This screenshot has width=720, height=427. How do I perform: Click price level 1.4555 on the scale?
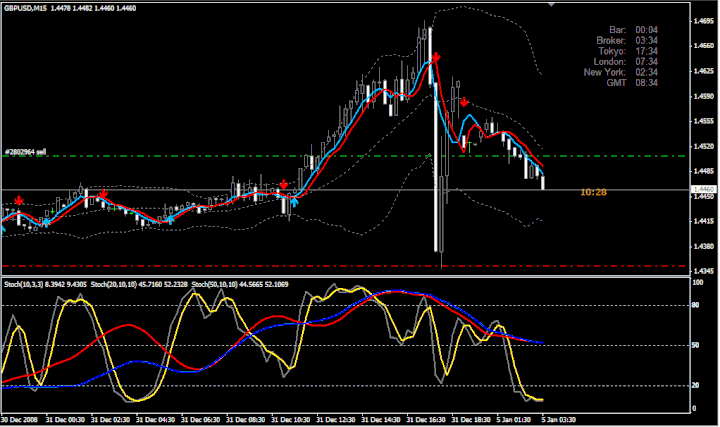point(704,121)
